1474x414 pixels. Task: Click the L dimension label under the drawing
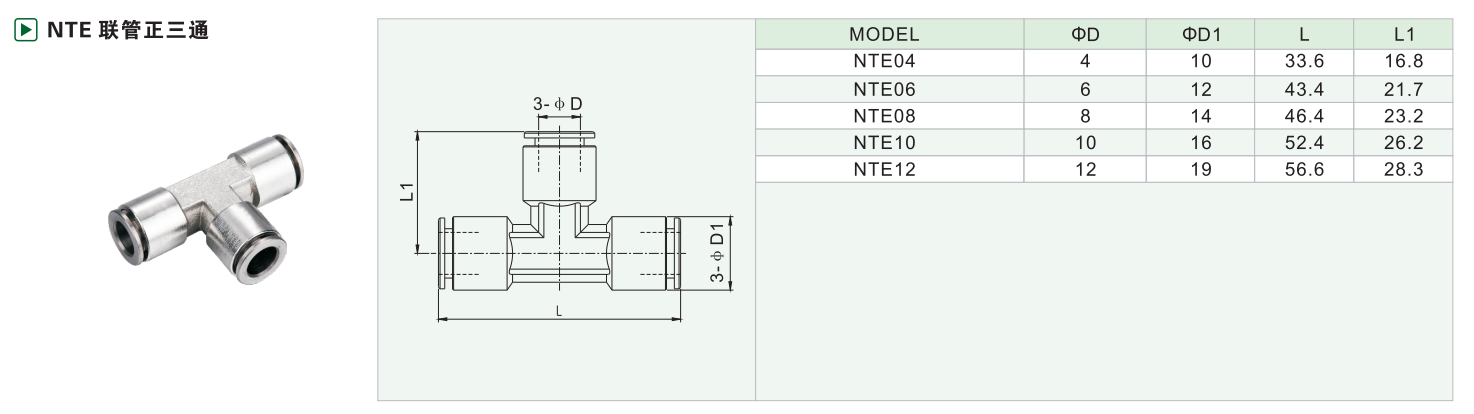click(x=559, y=311)
